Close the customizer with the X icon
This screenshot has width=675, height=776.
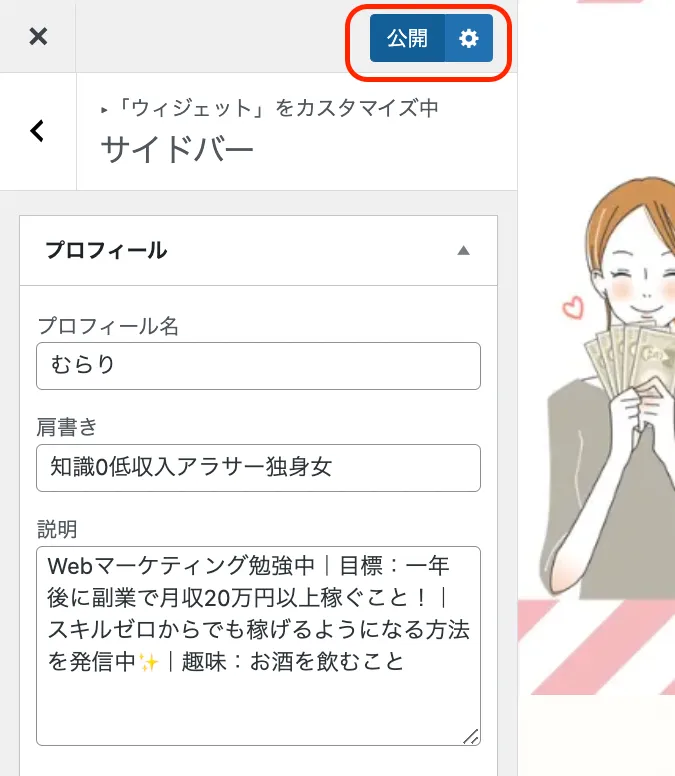38,37
